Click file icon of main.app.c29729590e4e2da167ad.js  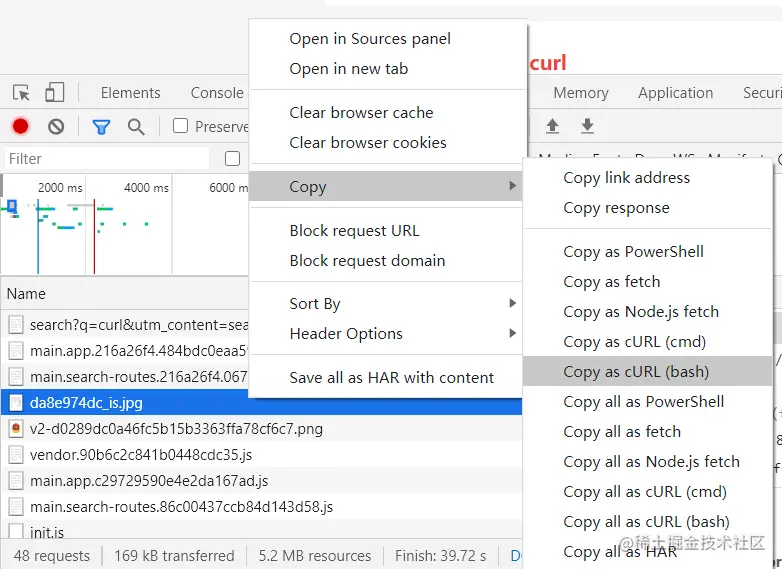16,480
